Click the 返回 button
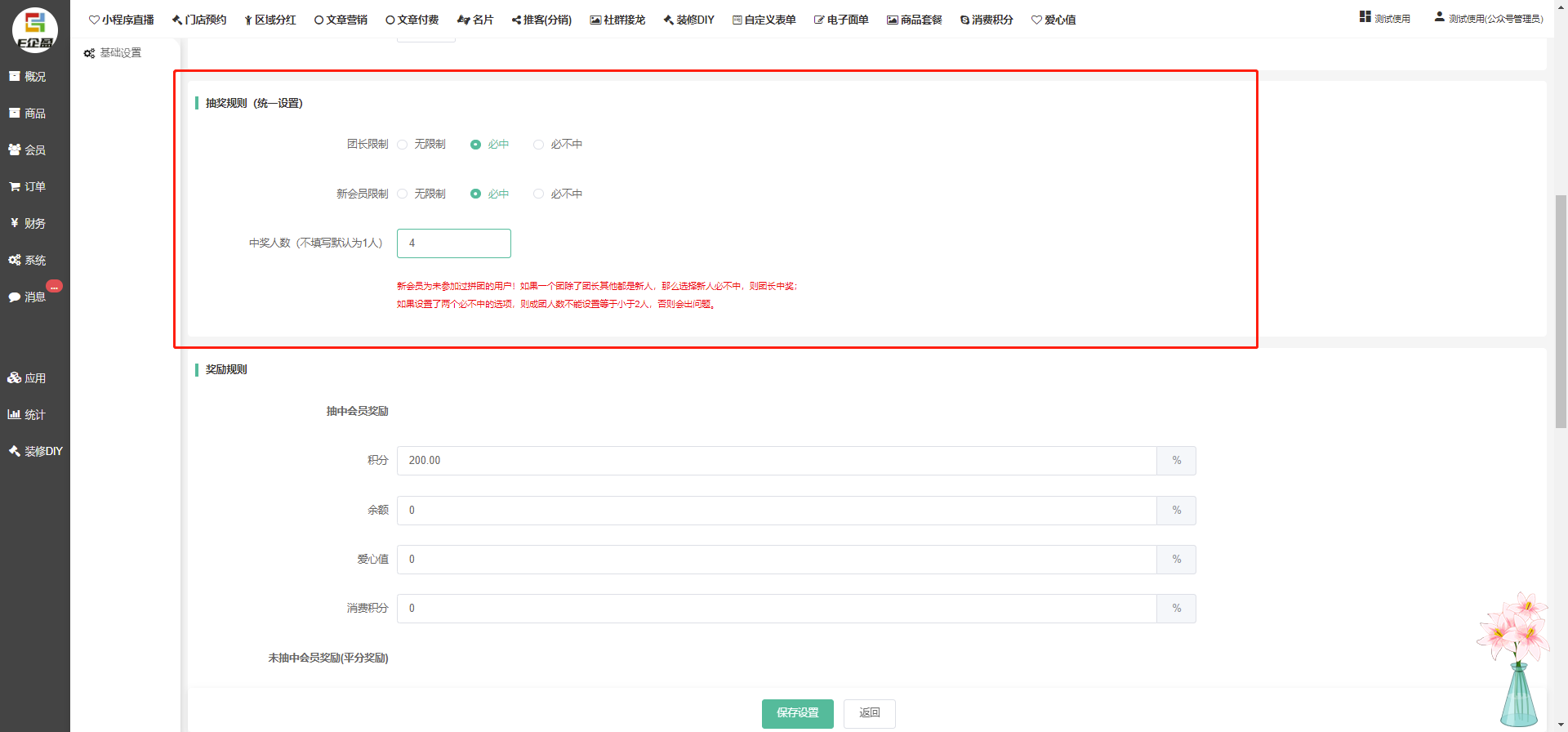The height and width of the screenshot is (732, 1568). tap(869, 713)
